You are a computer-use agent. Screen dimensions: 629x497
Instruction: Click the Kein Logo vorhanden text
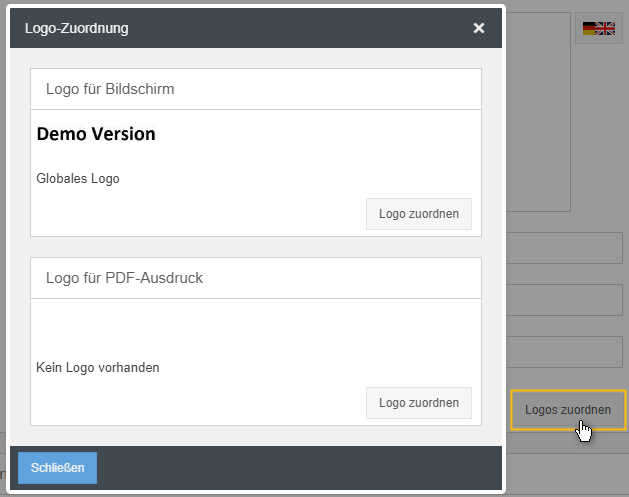[x=98, y=367]
